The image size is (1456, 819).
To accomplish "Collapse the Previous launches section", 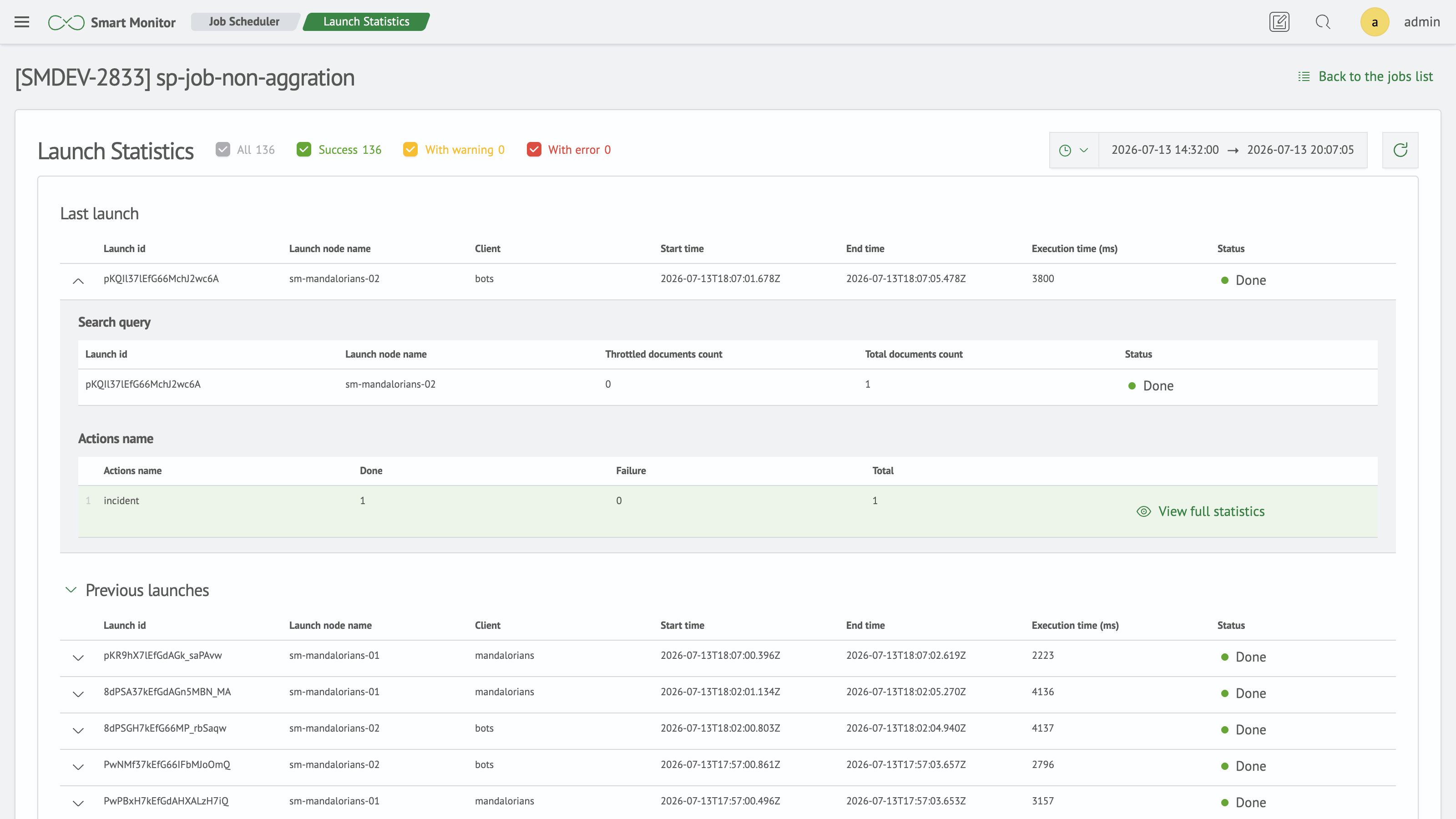I will coord(71,590).
